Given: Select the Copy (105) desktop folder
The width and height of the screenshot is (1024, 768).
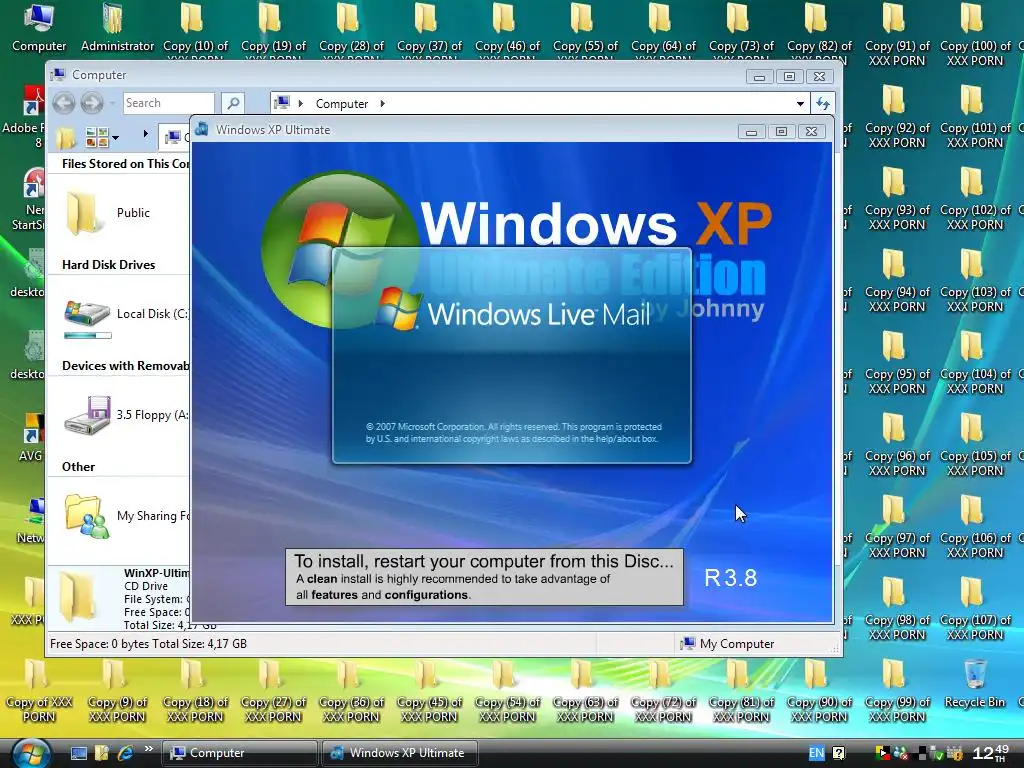Looking at the screenshot, I should (974, 445).
